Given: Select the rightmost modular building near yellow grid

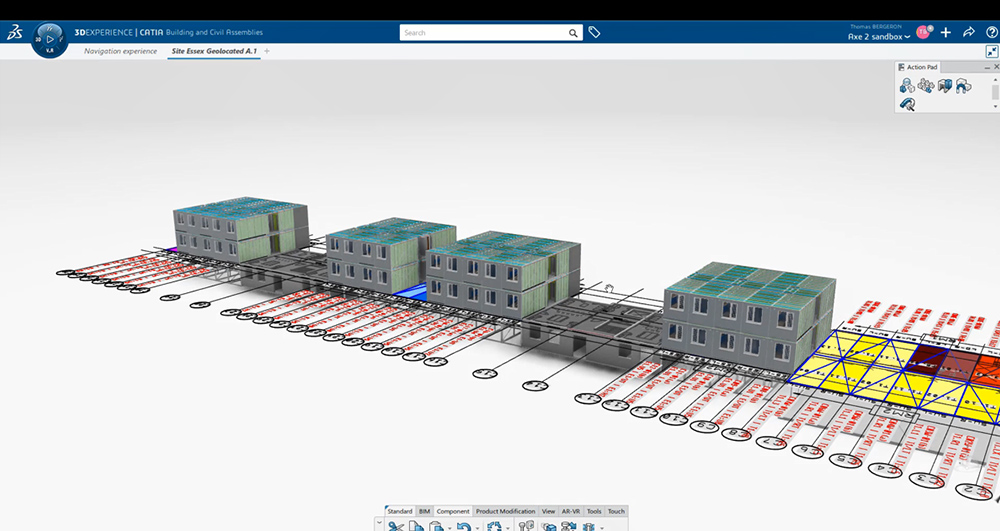Looking at the screenshot, I should (x=749, y=317).
